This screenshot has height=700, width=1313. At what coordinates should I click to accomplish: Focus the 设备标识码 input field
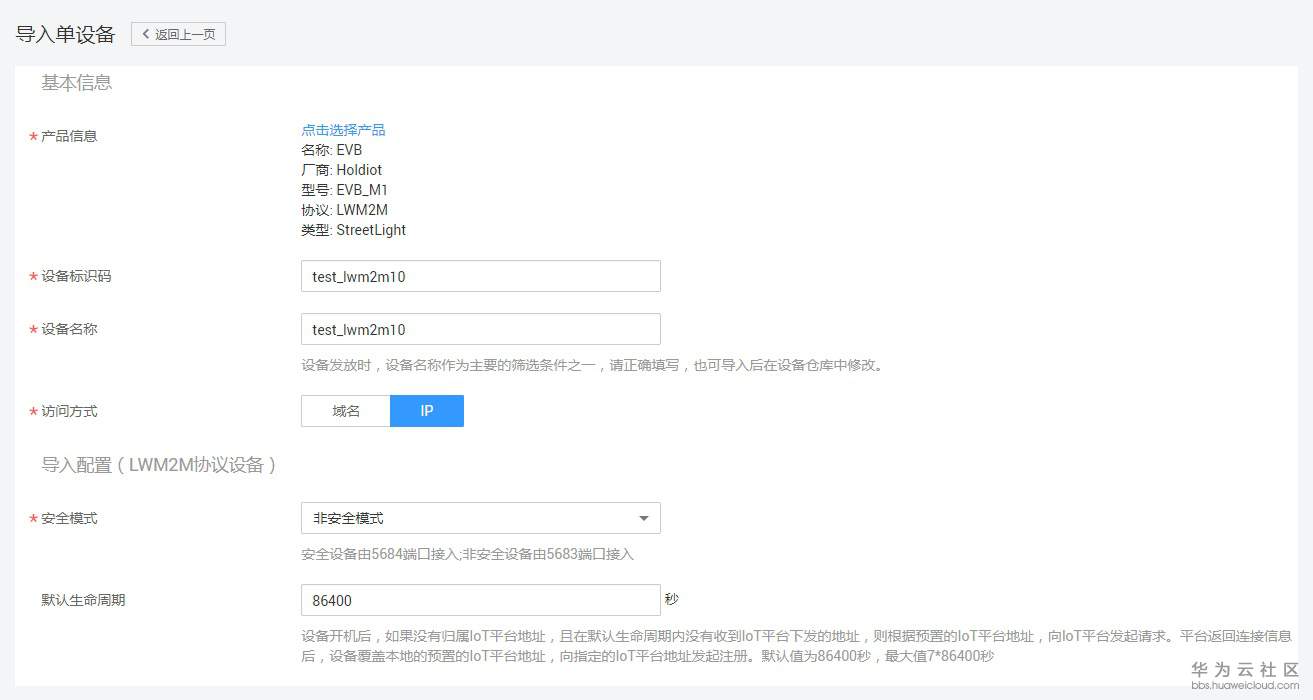tap(480, 276)
